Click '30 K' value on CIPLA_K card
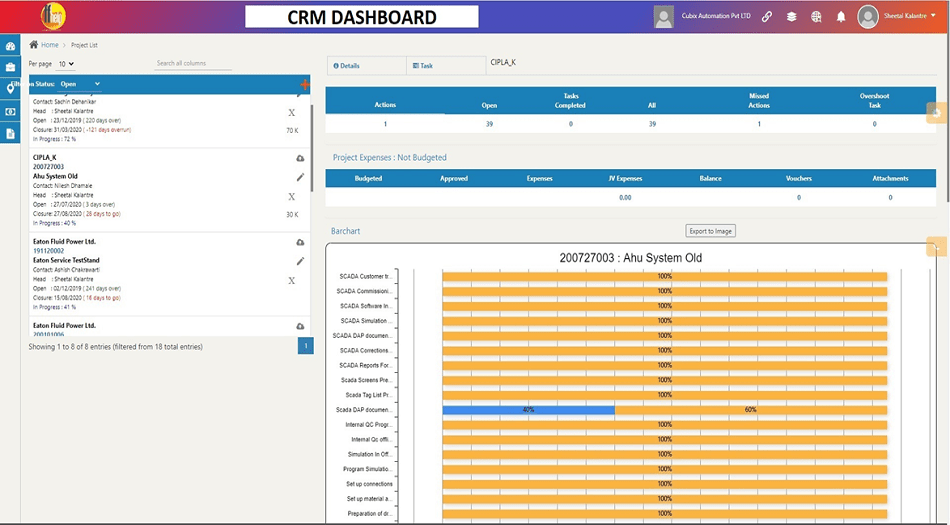950x525 pixels. [292, 215]
